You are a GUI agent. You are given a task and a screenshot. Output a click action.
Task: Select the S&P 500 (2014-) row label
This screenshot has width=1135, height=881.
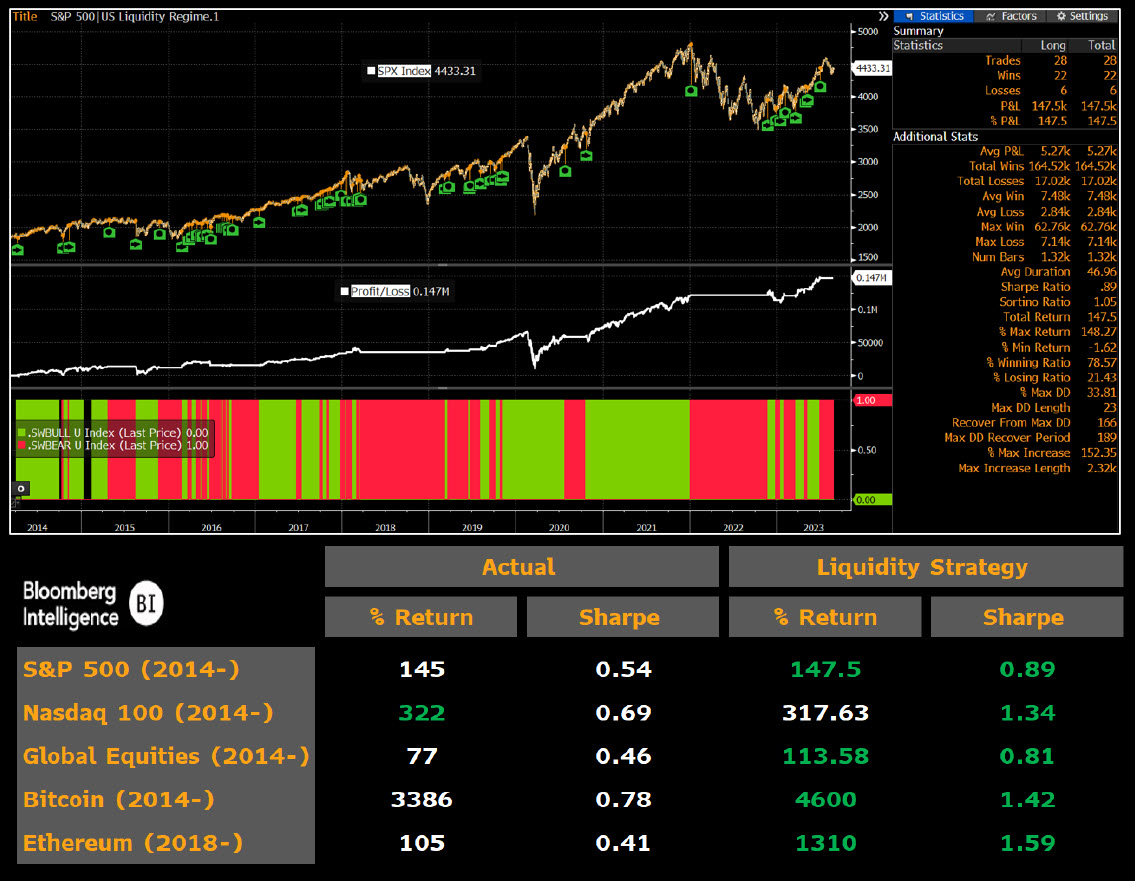pyautogui.click(x=131, y=669)
